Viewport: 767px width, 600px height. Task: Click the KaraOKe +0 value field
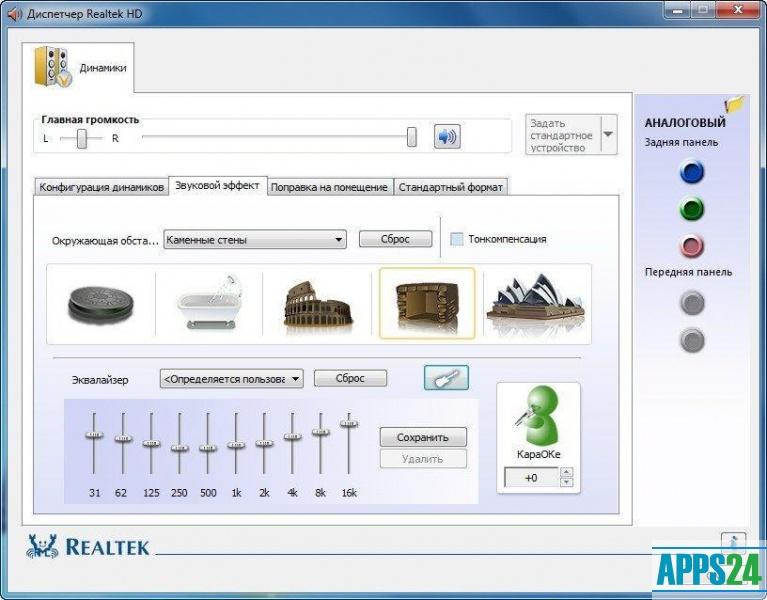(531, 477)
